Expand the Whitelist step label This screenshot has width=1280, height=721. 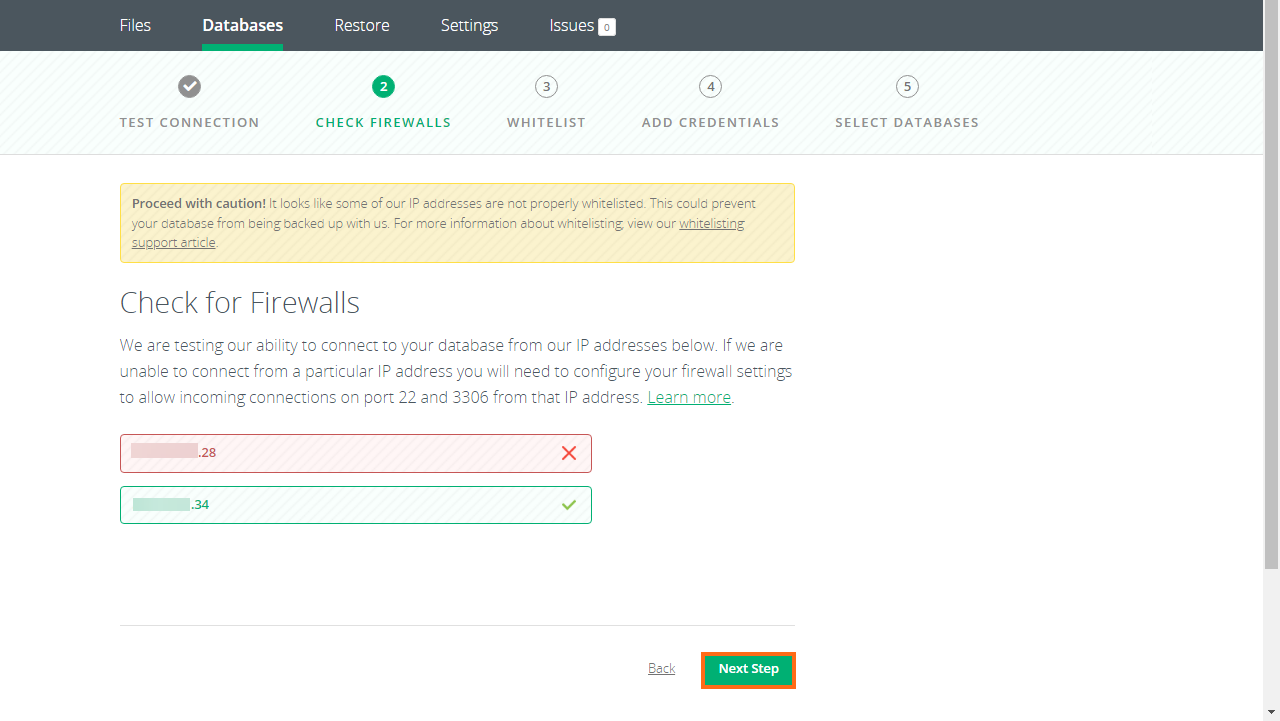[546, 122]
